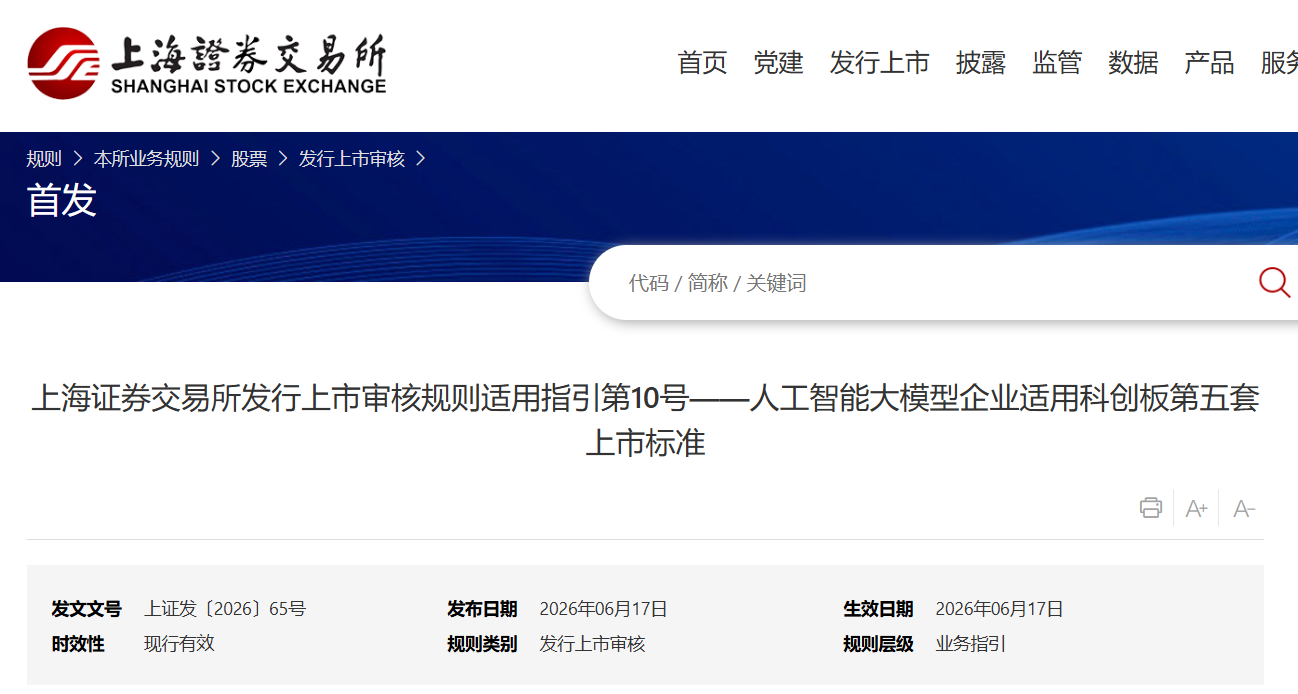Go to 规则 breadcrumb link
The width and height of the screenshot is (1298, 694).
[44, 159]
